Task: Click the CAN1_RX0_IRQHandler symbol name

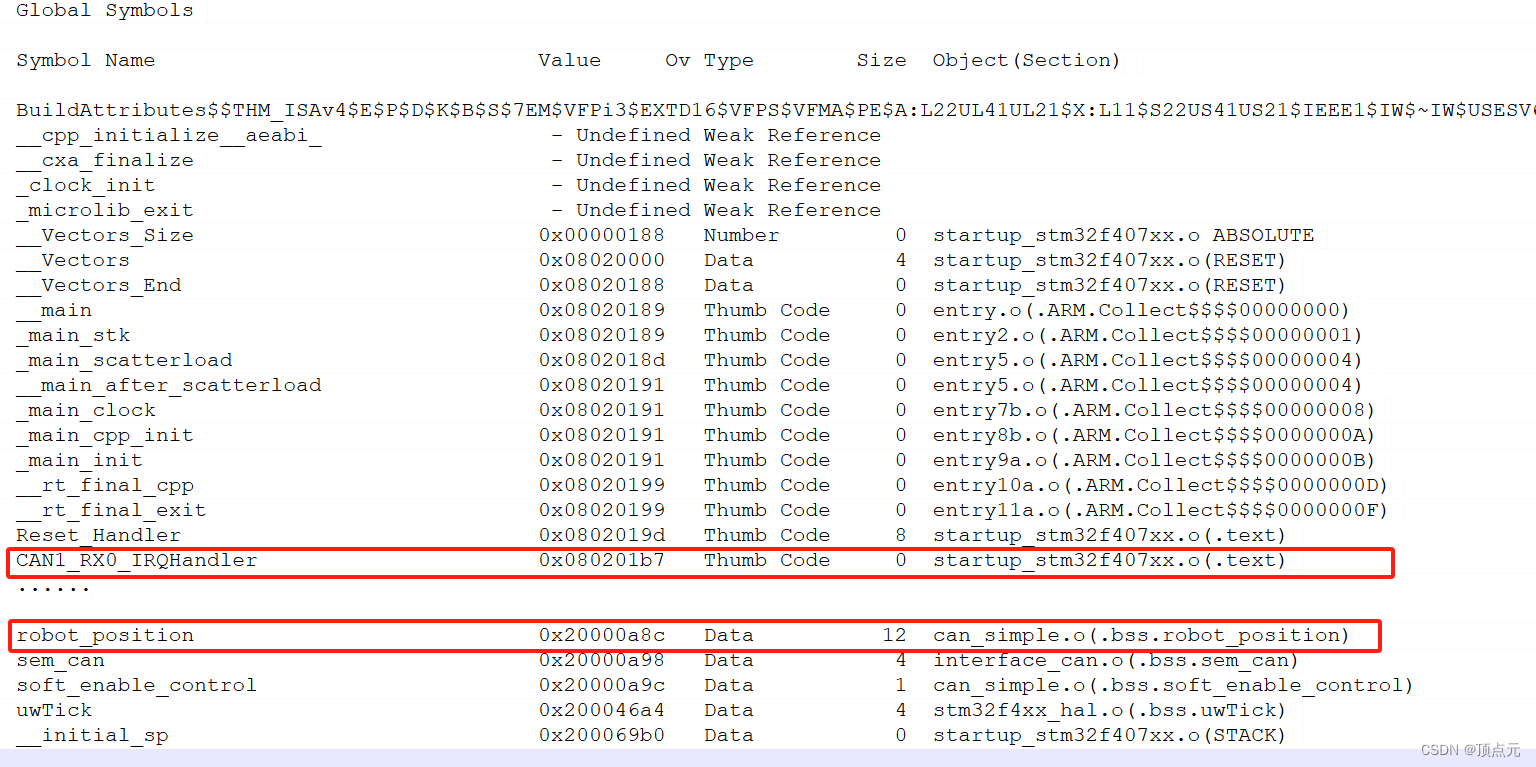Action: pyautogui.click(x=137, y=560)
